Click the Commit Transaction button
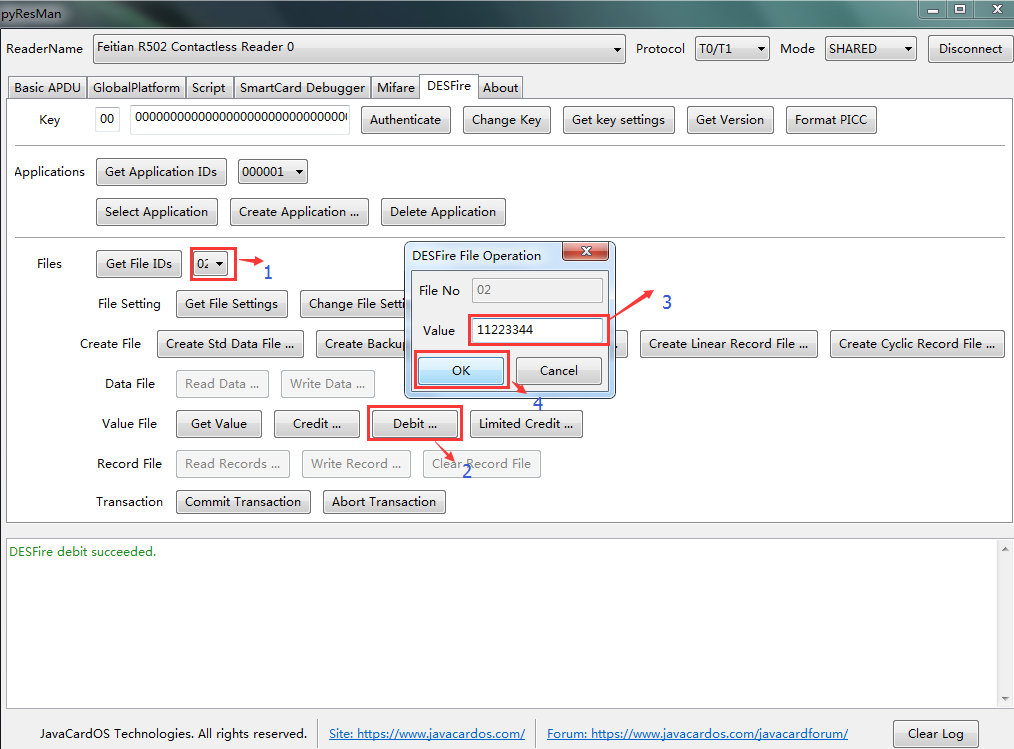Screen dimensions: 1014x749 pyautogui.click(x=243, y=501)
